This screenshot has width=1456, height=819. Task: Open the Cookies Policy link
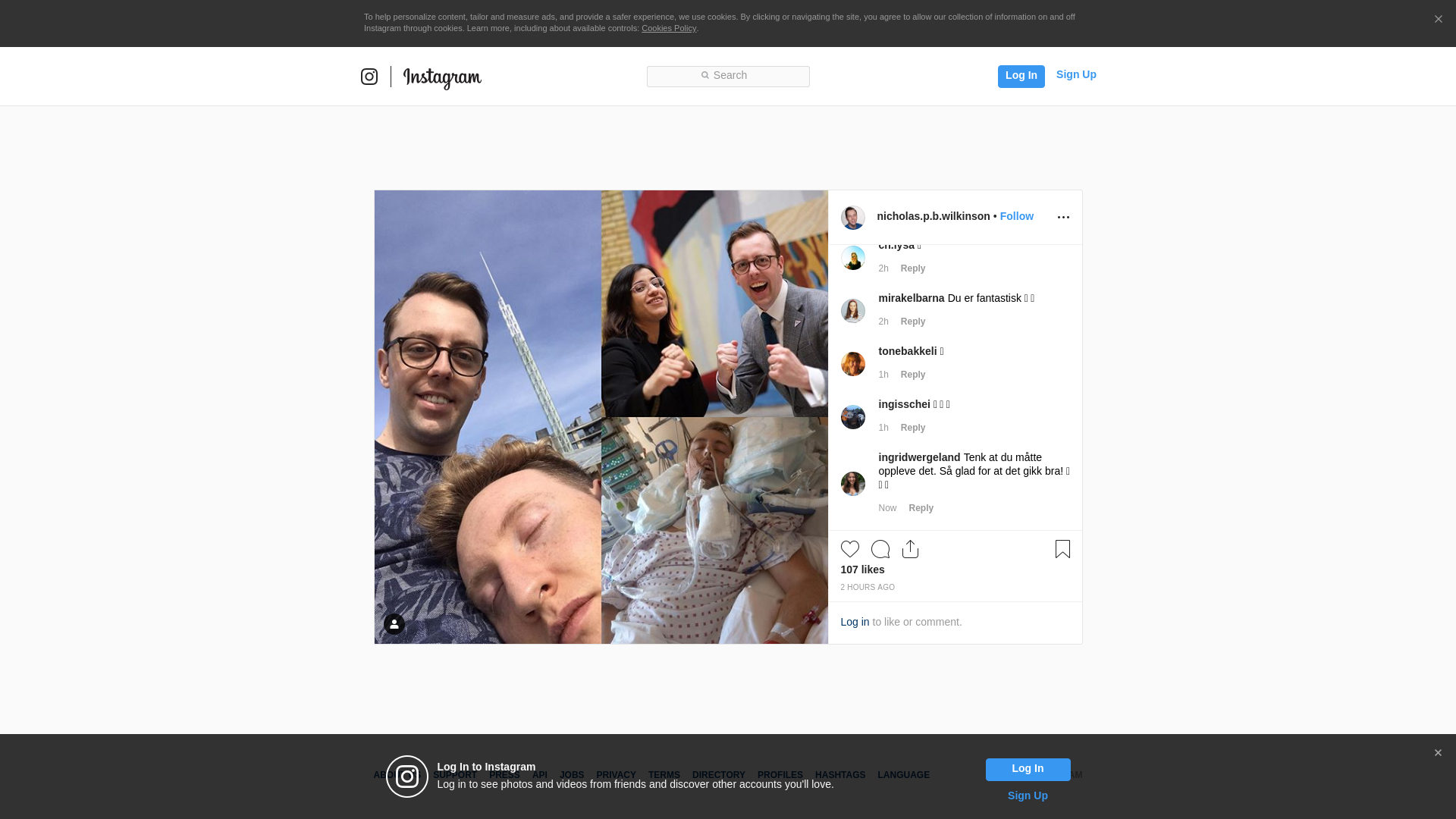[669, 28]
